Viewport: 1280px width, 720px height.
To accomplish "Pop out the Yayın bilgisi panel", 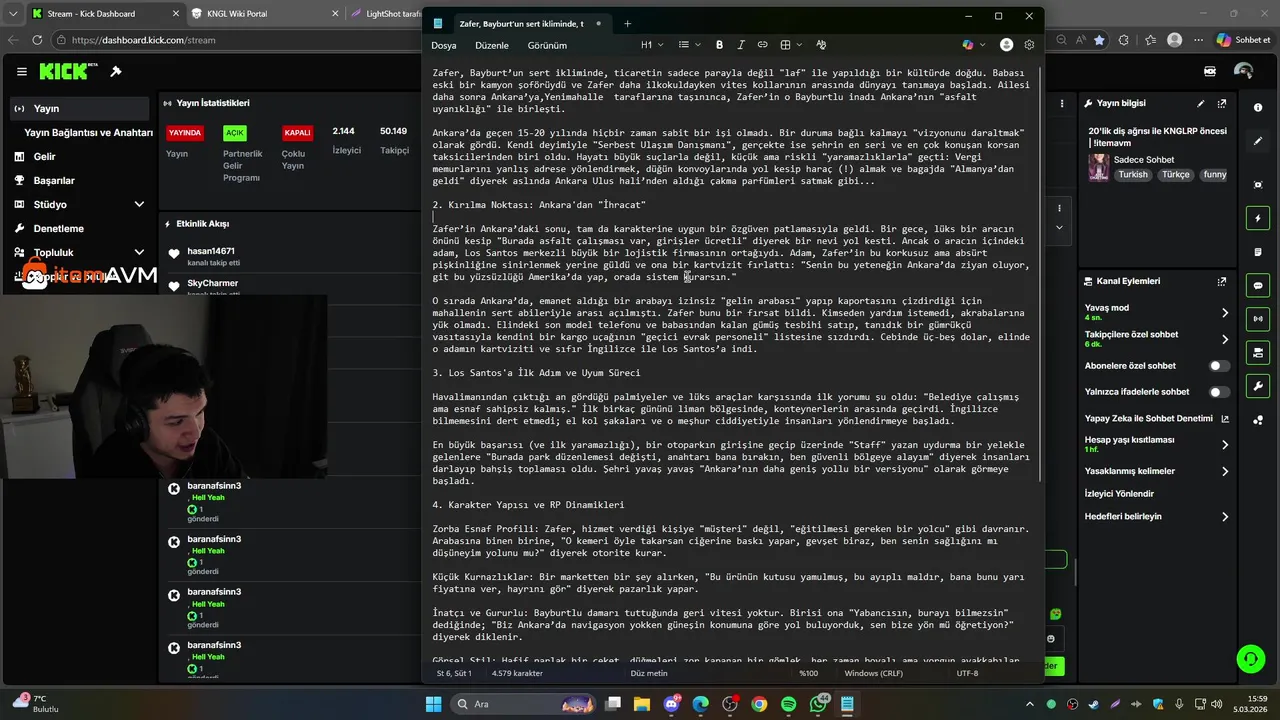I will [1222, 103].
